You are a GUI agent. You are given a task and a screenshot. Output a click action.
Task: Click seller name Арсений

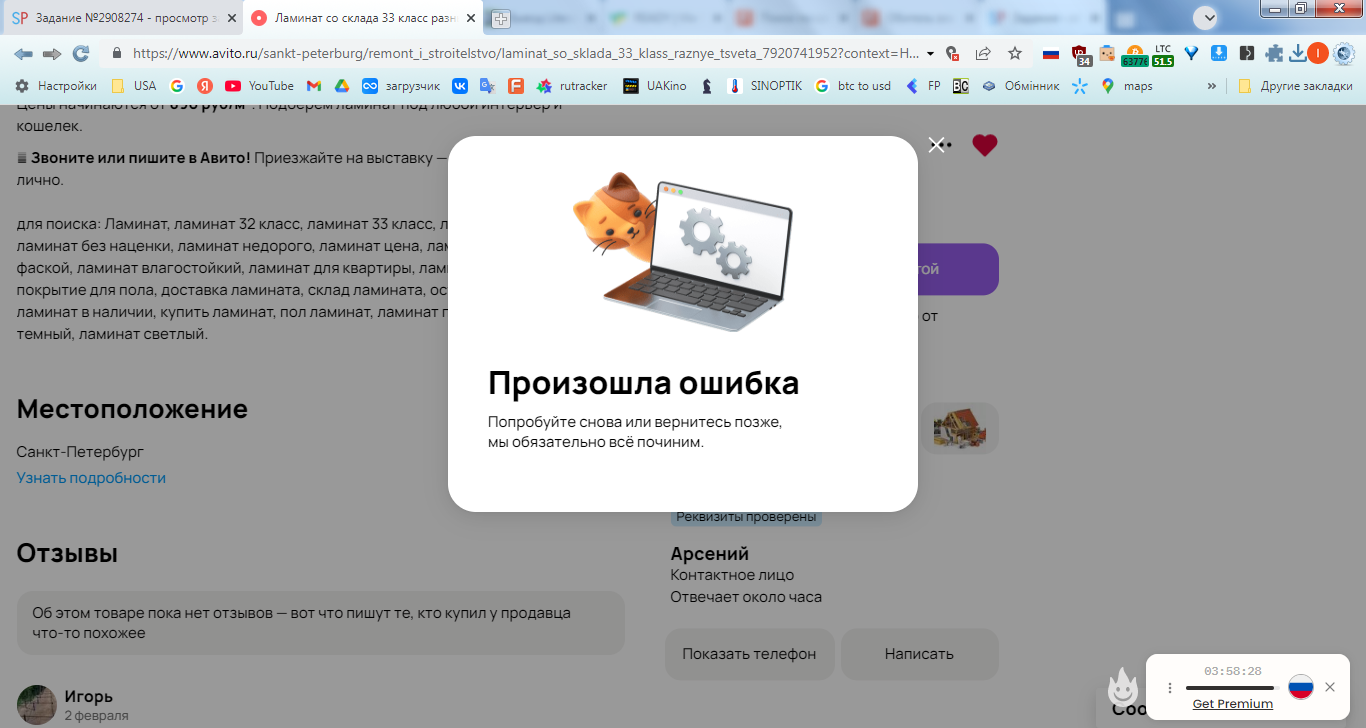coord(710,554)
